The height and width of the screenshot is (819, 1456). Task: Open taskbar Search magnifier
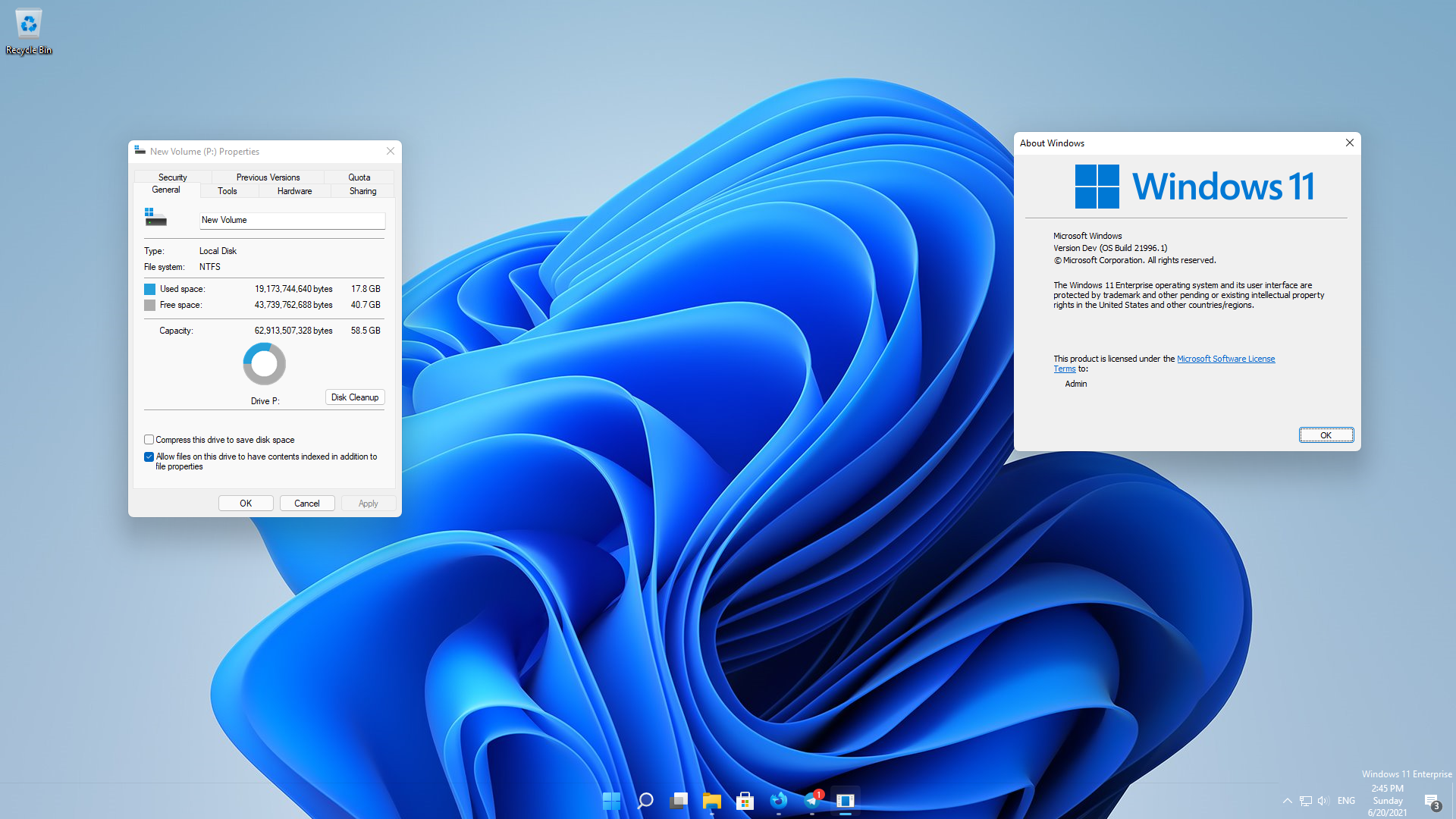click(645, 801)
